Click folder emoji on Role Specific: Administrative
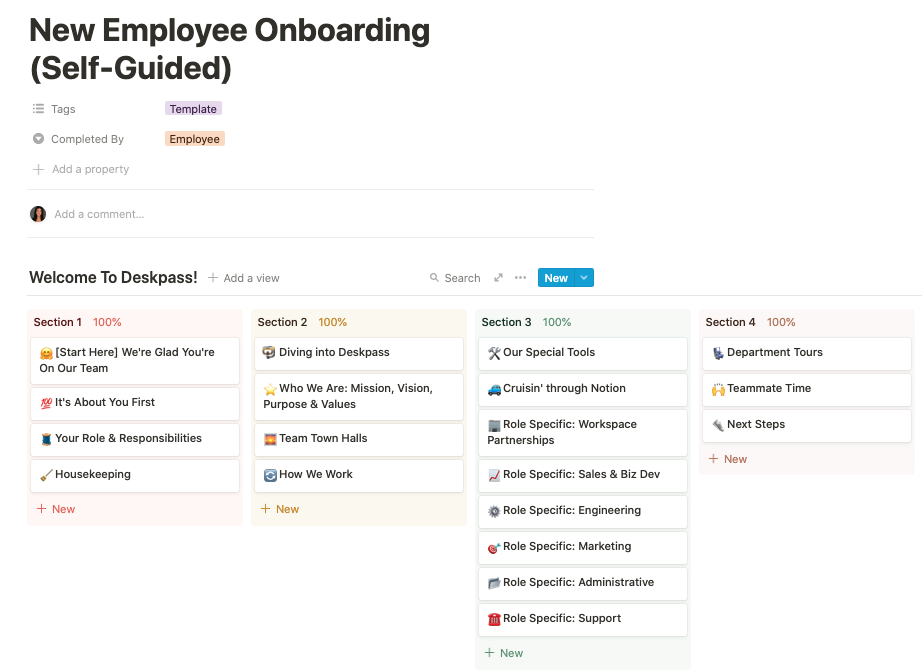This screenshot has height=671, width=922. [x=495, y=583]
